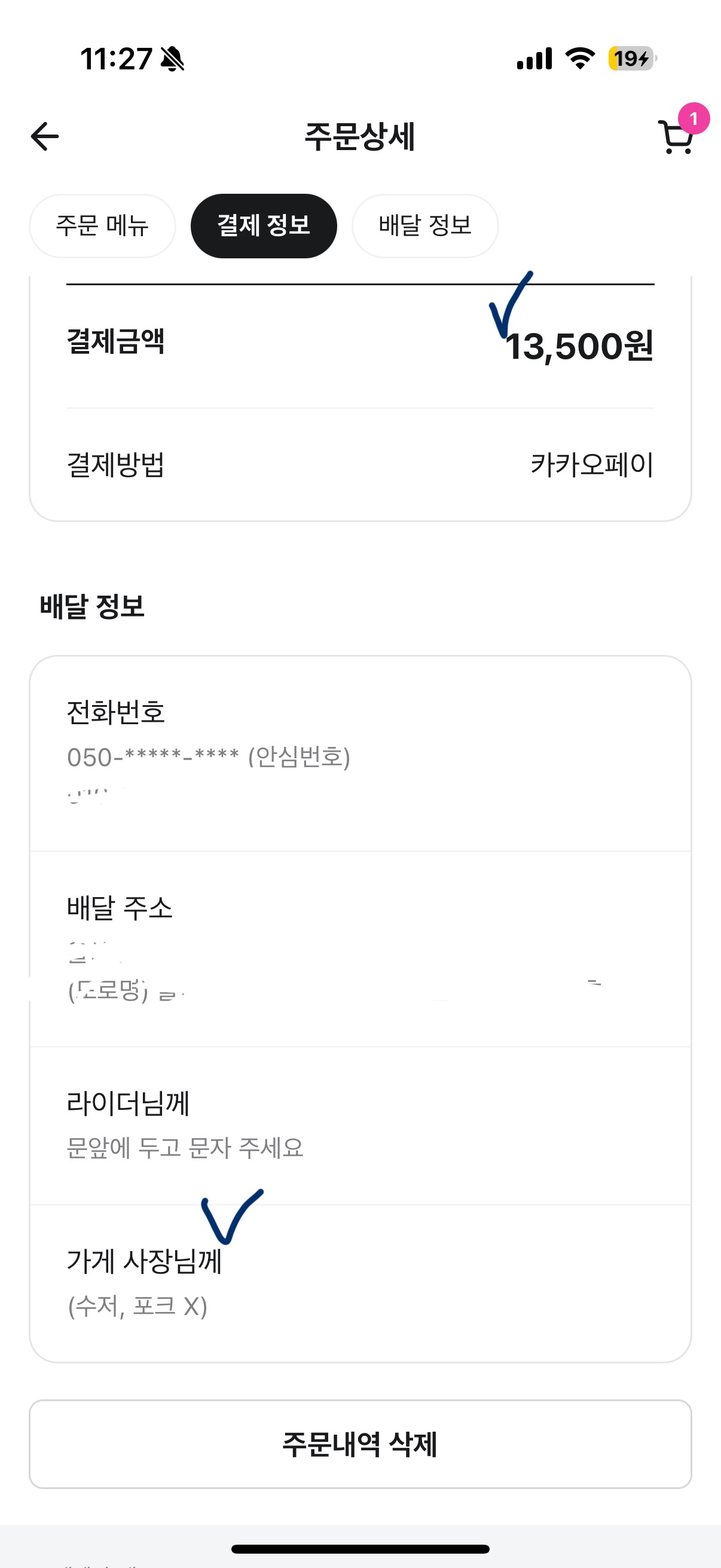
Task: Tap the 가게 사장님께 store request row
Action: (360, 1283)
